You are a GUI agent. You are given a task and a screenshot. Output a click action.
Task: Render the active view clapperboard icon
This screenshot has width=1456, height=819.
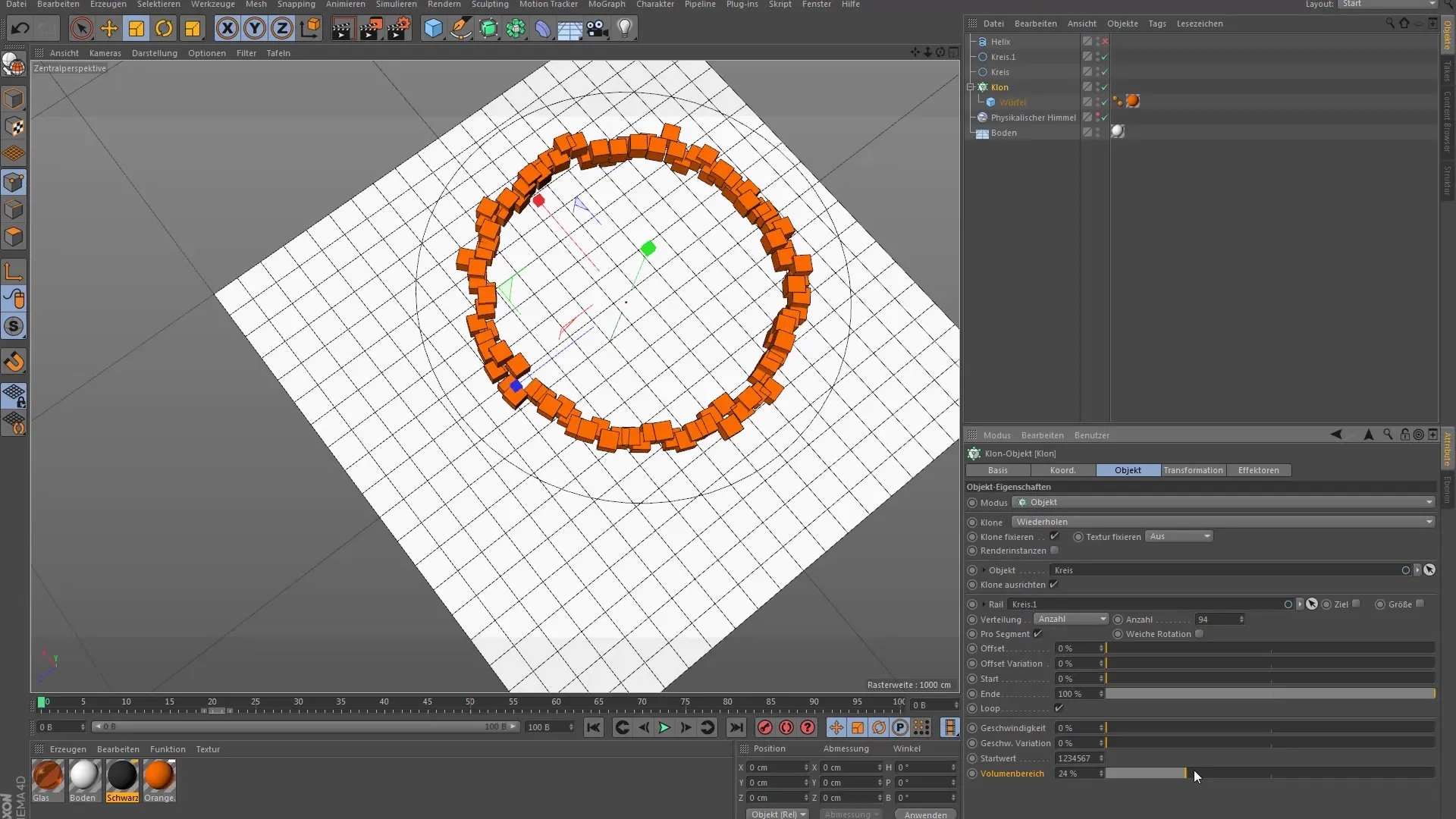[343, 29]
